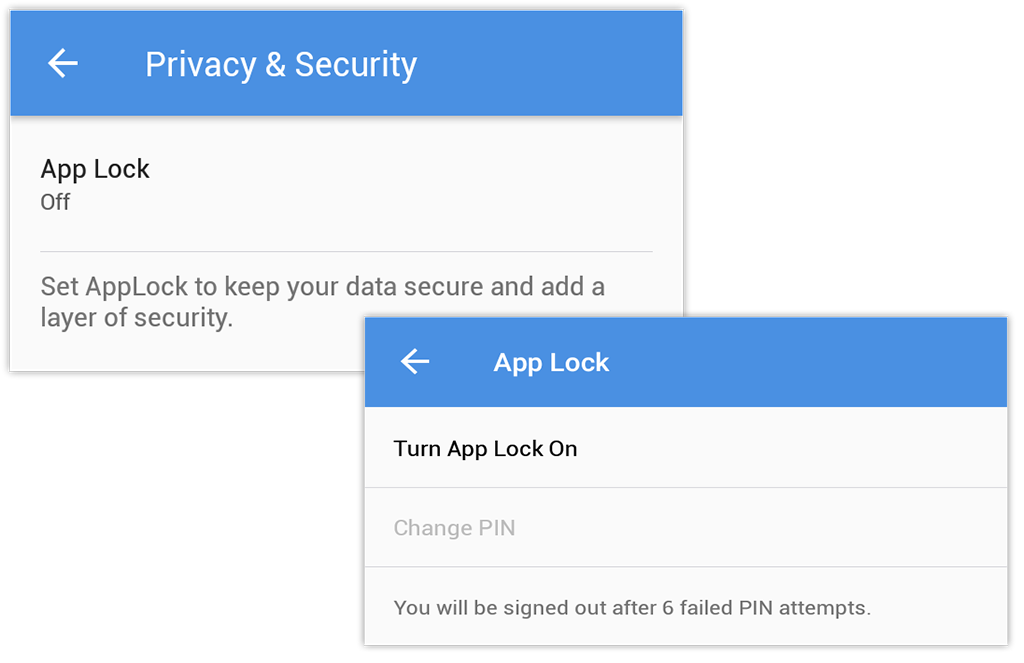
Task: Open the App Lock setting row
Action: [95, 184]
